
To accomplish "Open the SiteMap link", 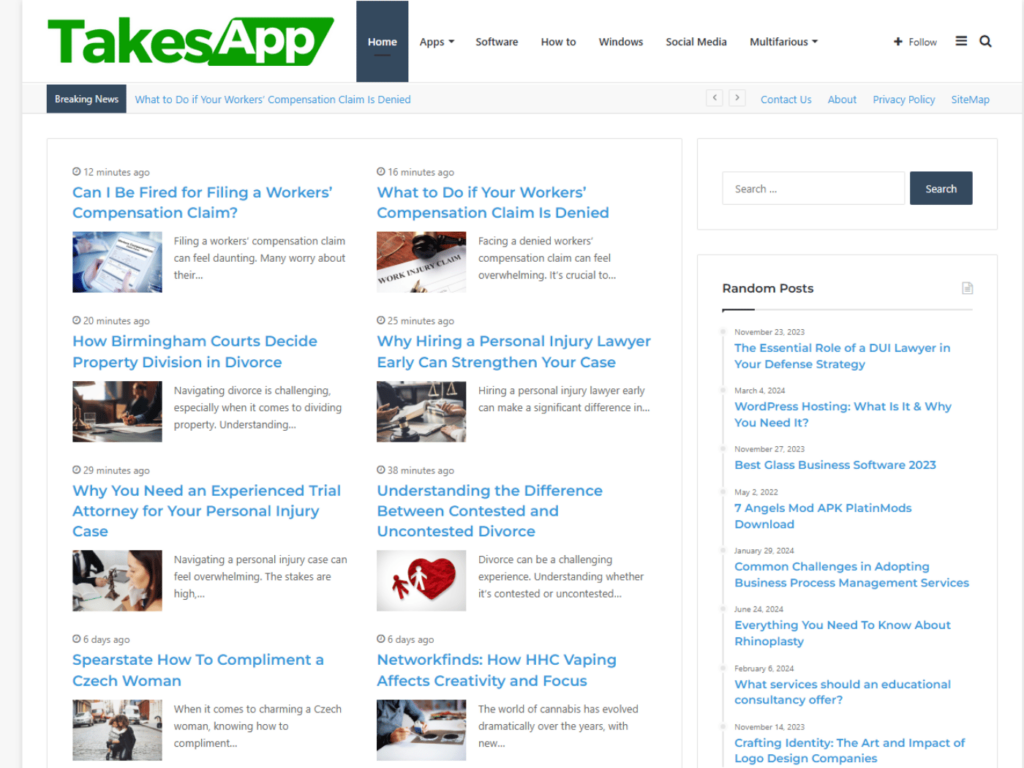I will (970, 99).
